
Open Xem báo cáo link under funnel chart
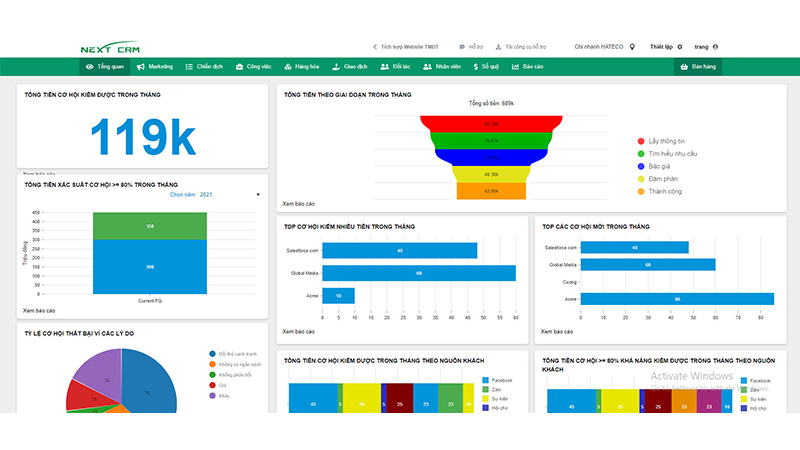click(298, 203)
